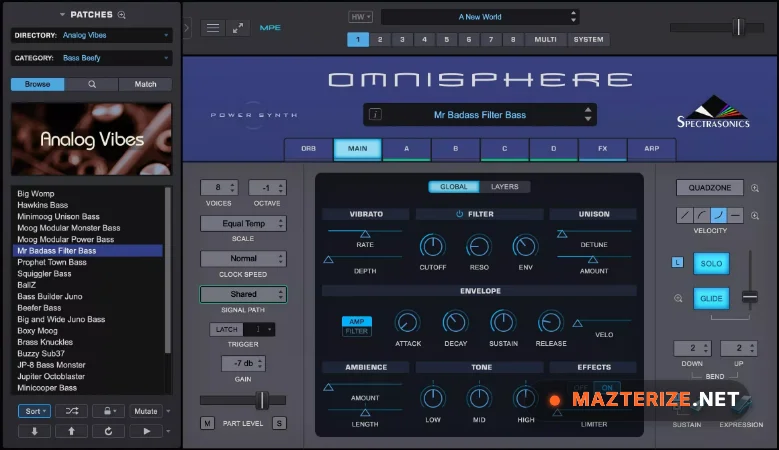Screen dimensions: 779x450
Task: Switch to the ARP tab
Action: (651, 149)
